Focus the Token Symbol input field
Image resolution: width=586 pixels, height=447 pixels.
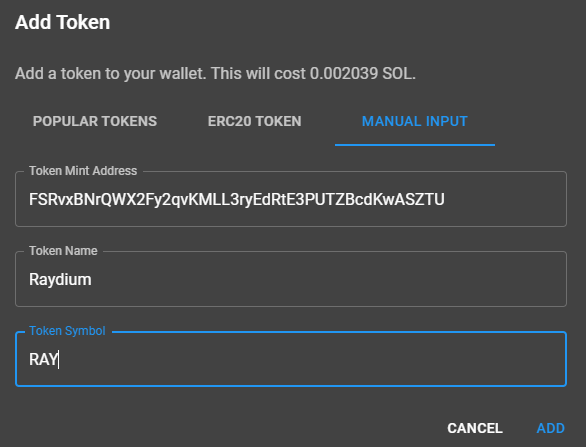tap(291, 359)
